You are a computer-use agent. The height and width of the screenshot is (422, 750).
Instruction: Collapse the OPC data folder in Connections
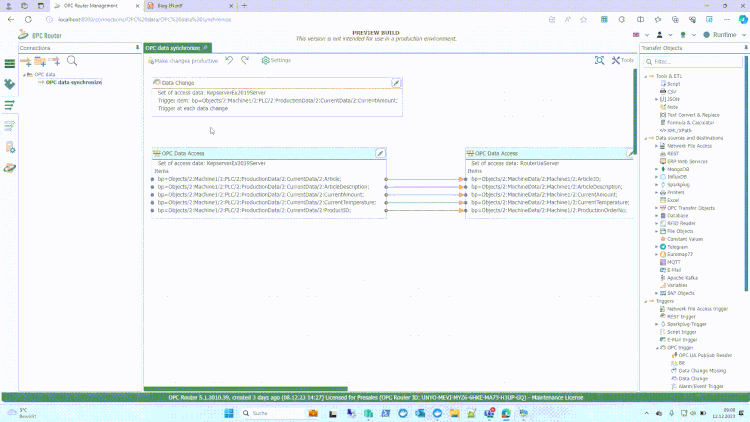pyautogui.click(x=24, y=75)
